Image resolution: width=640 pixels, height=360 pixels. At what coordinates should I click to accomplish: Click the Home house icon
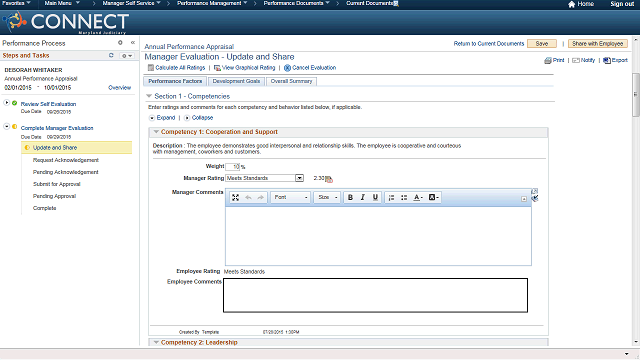[x=571, y=4]
